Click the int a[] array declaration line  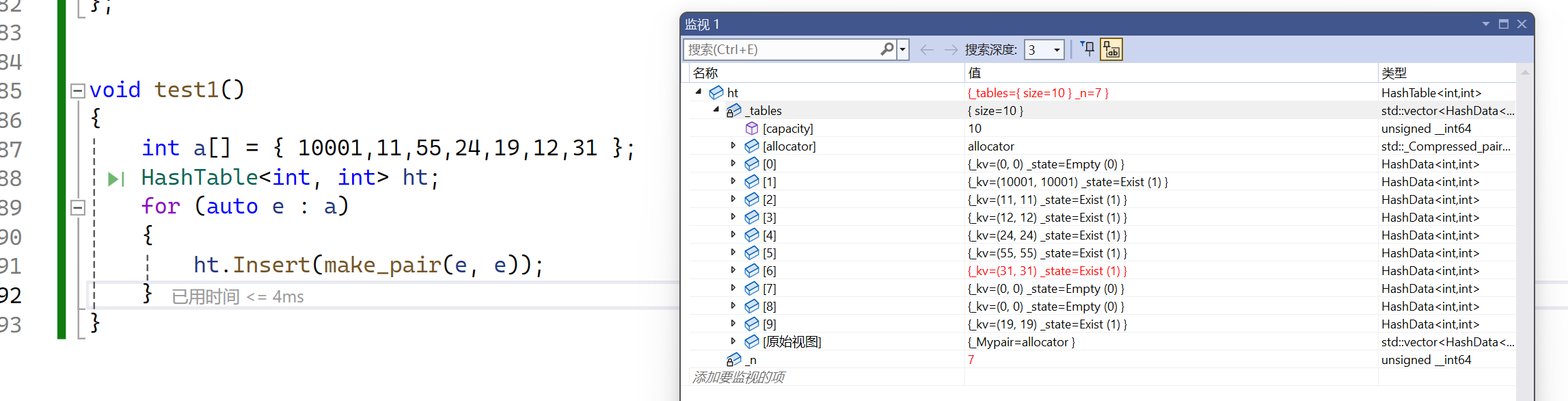[388, 148]
